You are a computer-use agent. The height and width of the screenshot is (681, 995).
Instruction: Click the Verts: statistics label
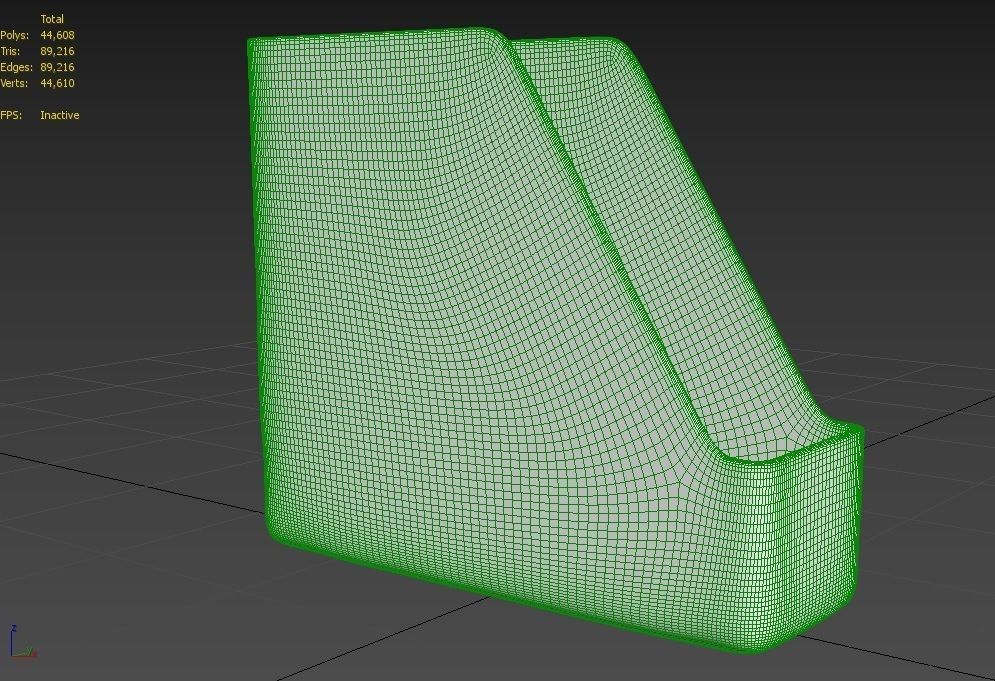15,83
